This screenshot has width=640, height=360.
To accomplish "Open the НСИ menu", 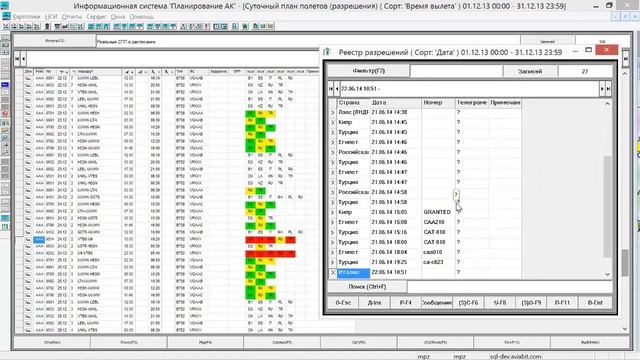I will click(x=51, y=17).
